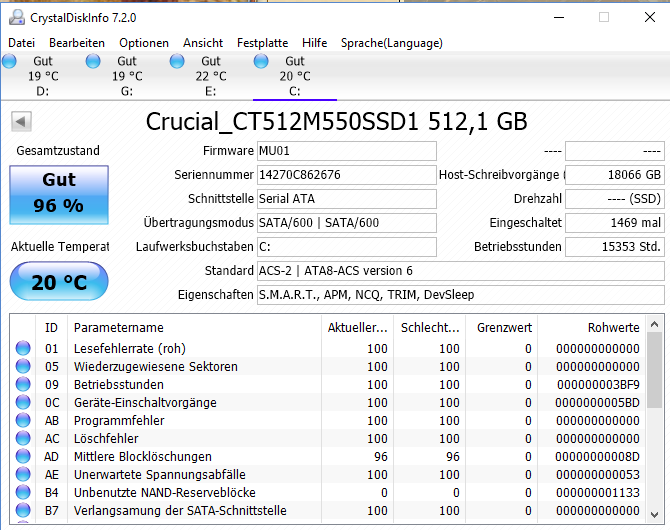Screen dimensions: 670x530
Task: Click raw value 000000001133
Action: tap(598, 492)
